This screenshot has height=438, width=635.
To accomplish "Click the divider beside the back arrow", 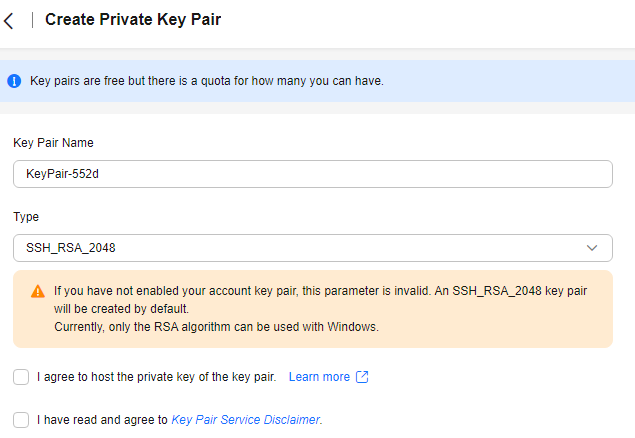I will pyautogui.click(x=33, y=20).
